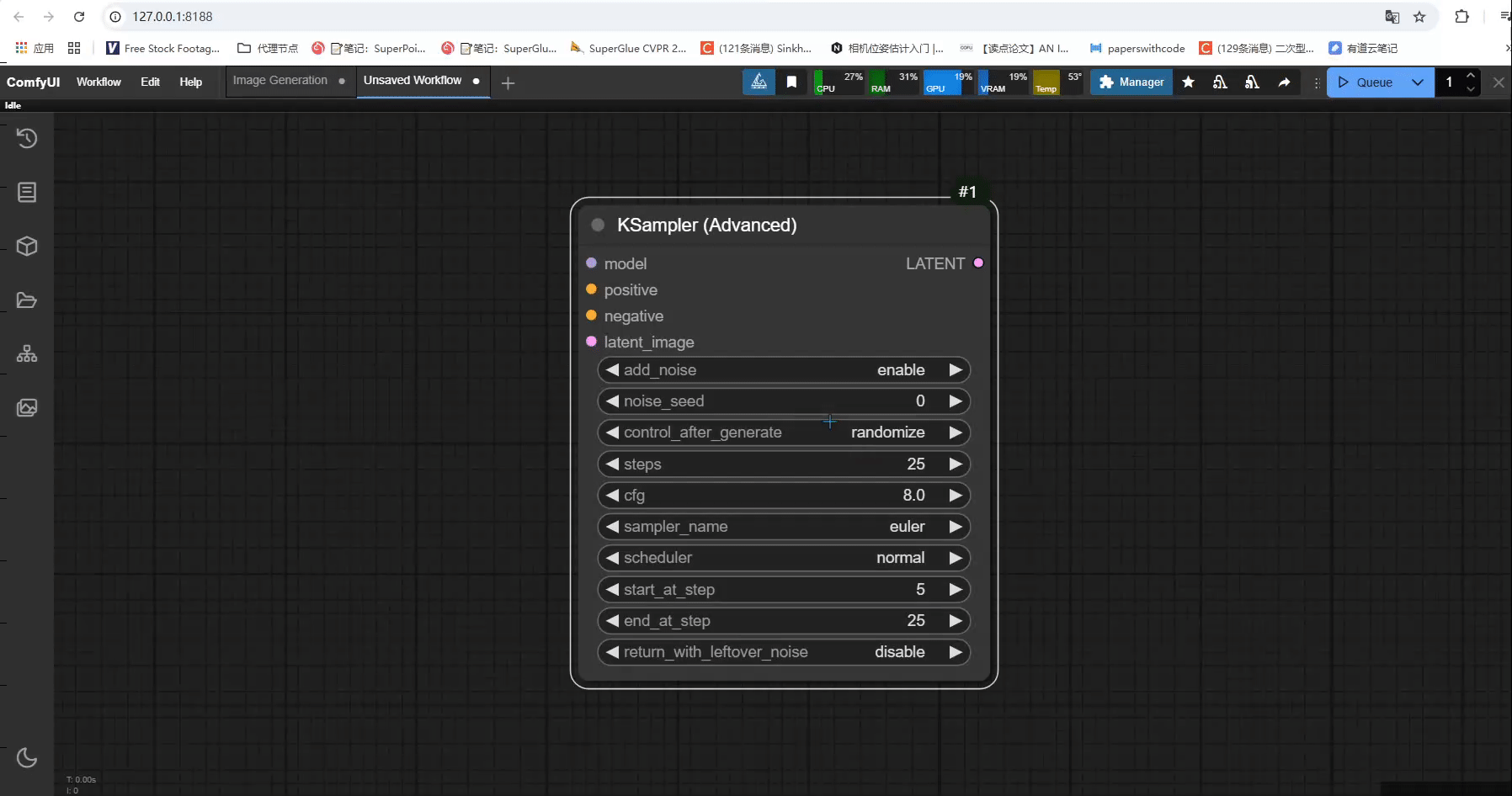Open the queue history sidebar panel
This screenshot has width=1512, height=796.
[27, 138]
